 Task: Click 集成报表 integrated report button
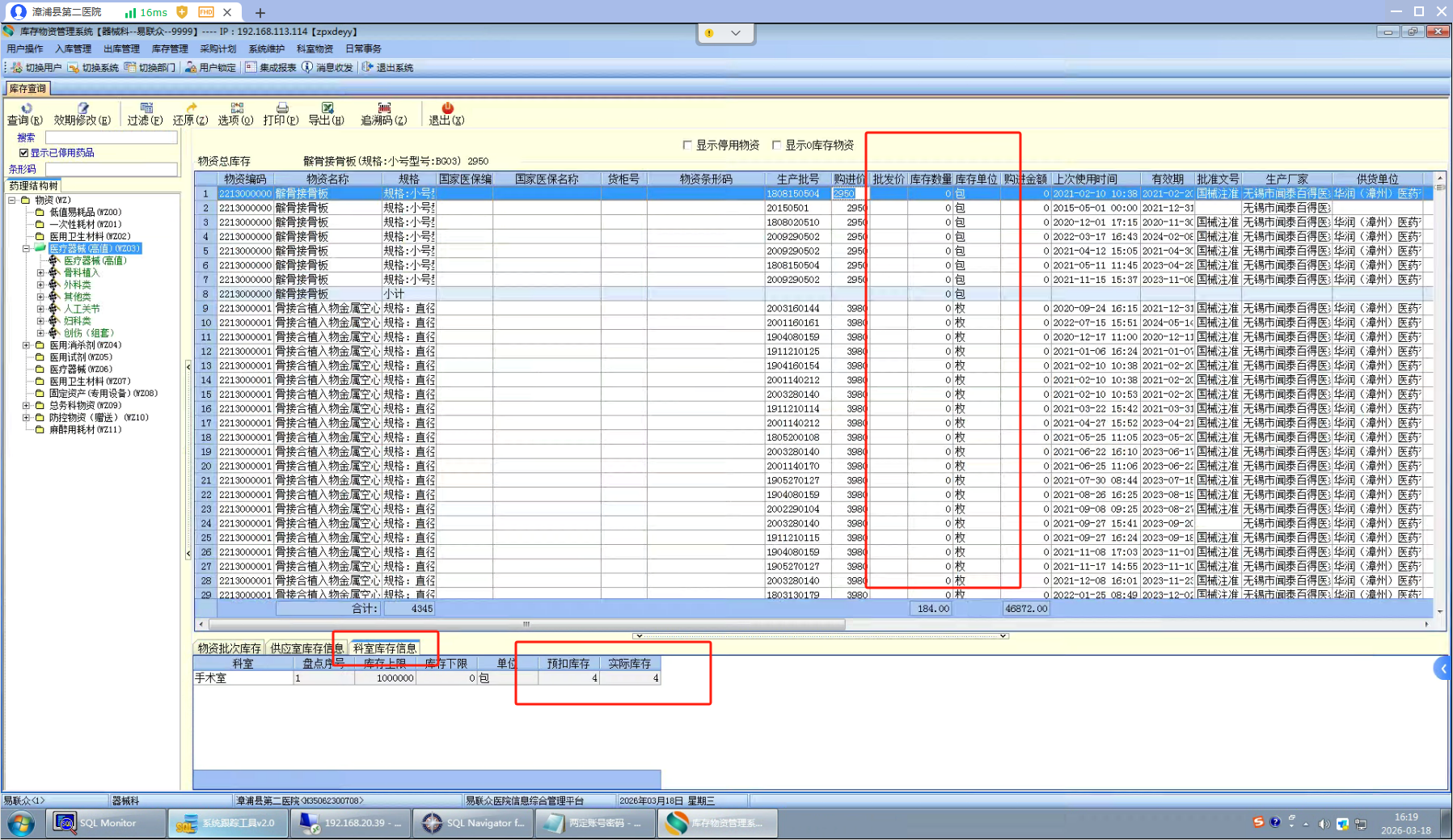click(271, 68)
